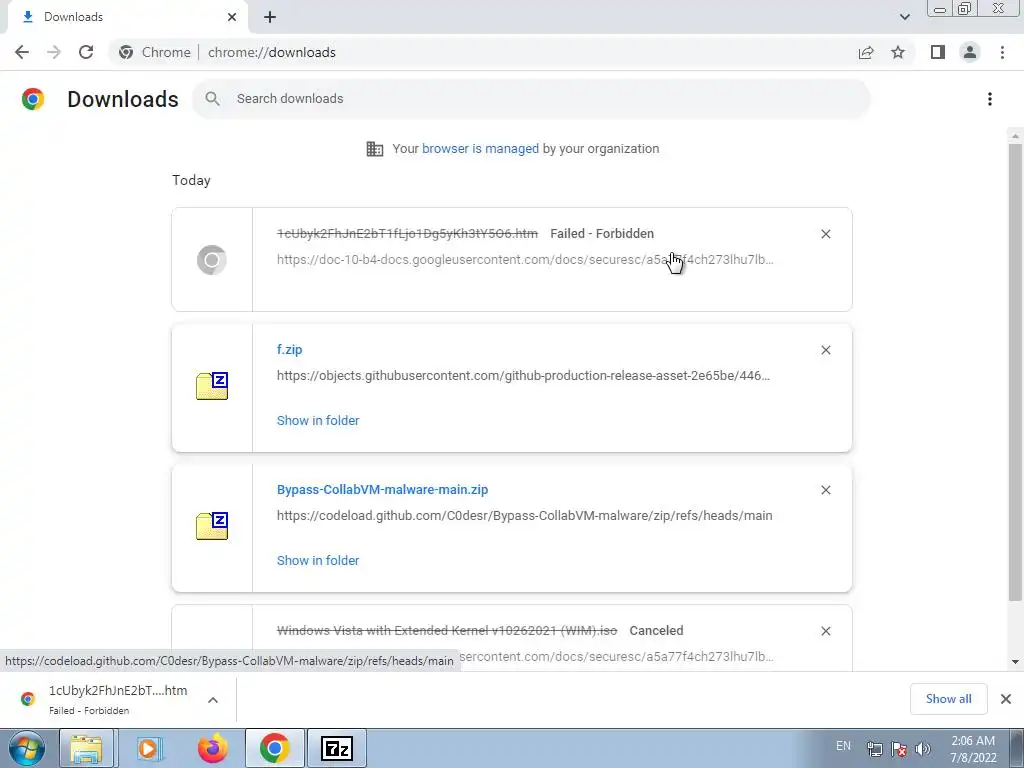This screenshot has height=768, width=1024.
Task: Click the objects.githubusercontent.com source URL
Action: point(523,376)
